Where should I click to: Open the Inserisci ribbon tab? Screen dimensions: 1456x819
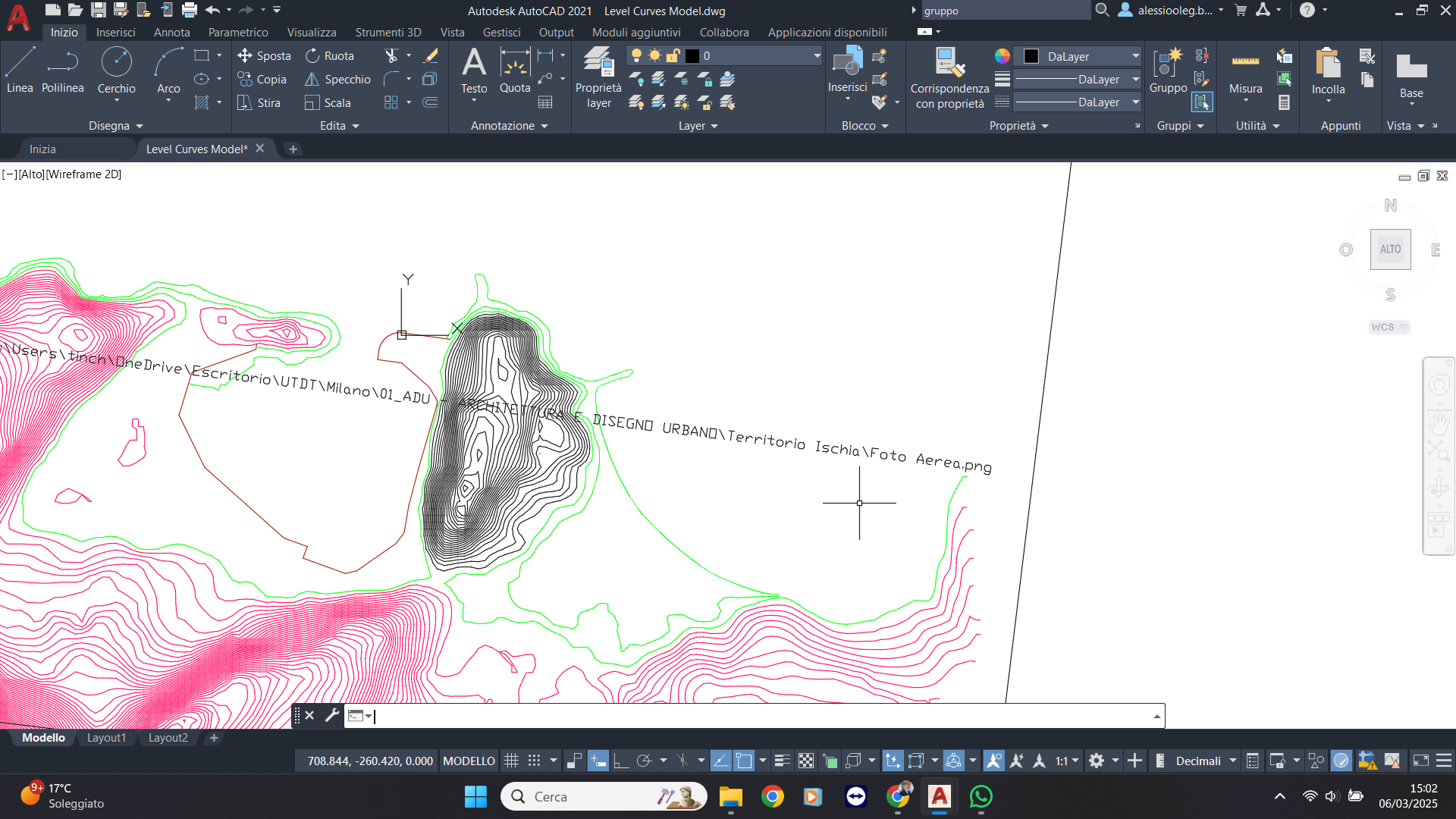pos(115,33)
